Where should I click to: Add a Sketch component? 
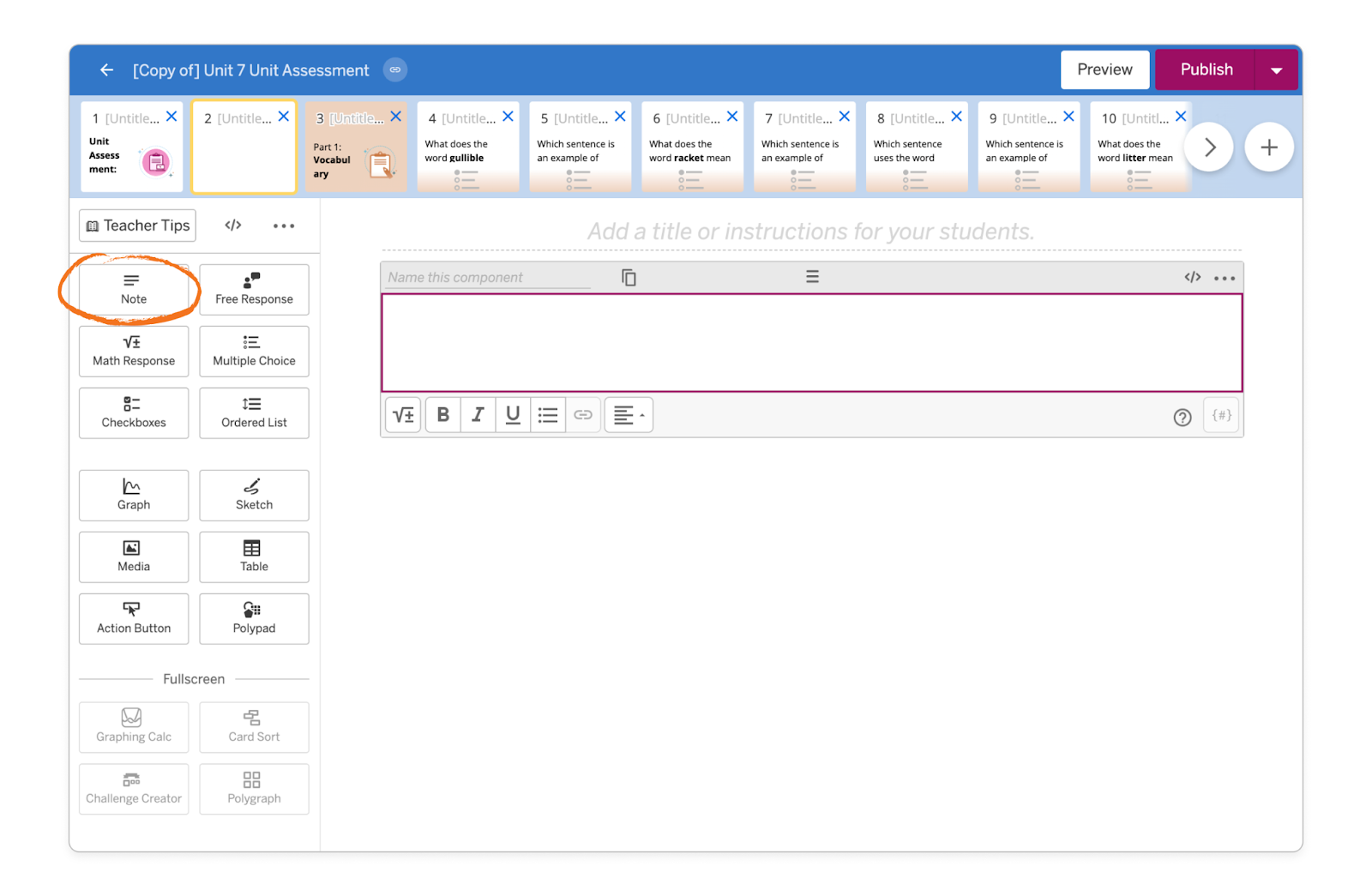pyautogui.click(x=253, y=495)
